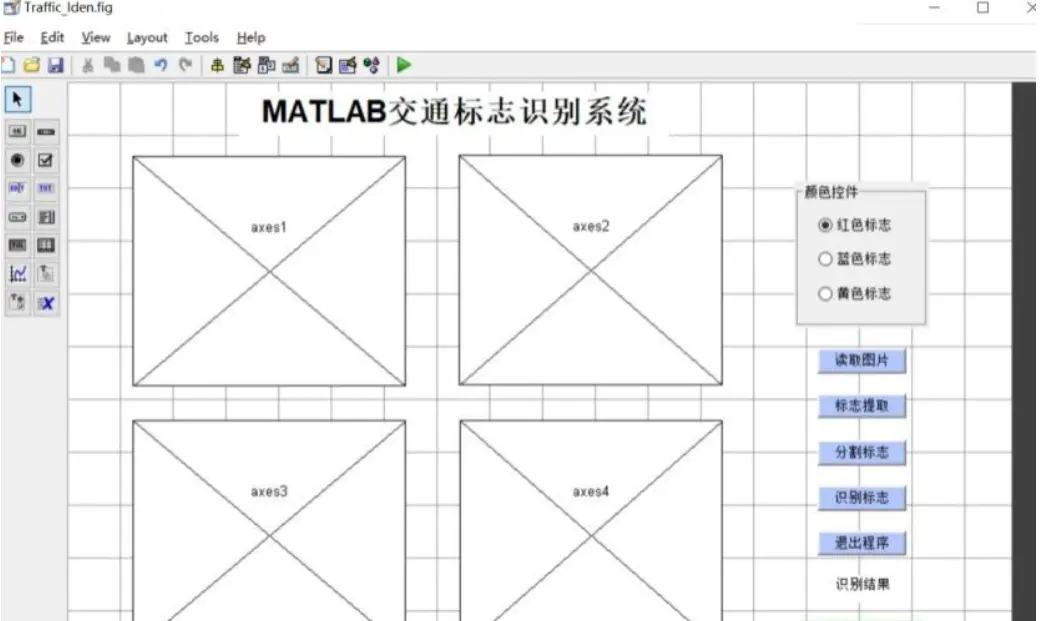Viewport: 1040px width, 621px height.
Task: Choose the Slider component tool
Action: (46, 132)
